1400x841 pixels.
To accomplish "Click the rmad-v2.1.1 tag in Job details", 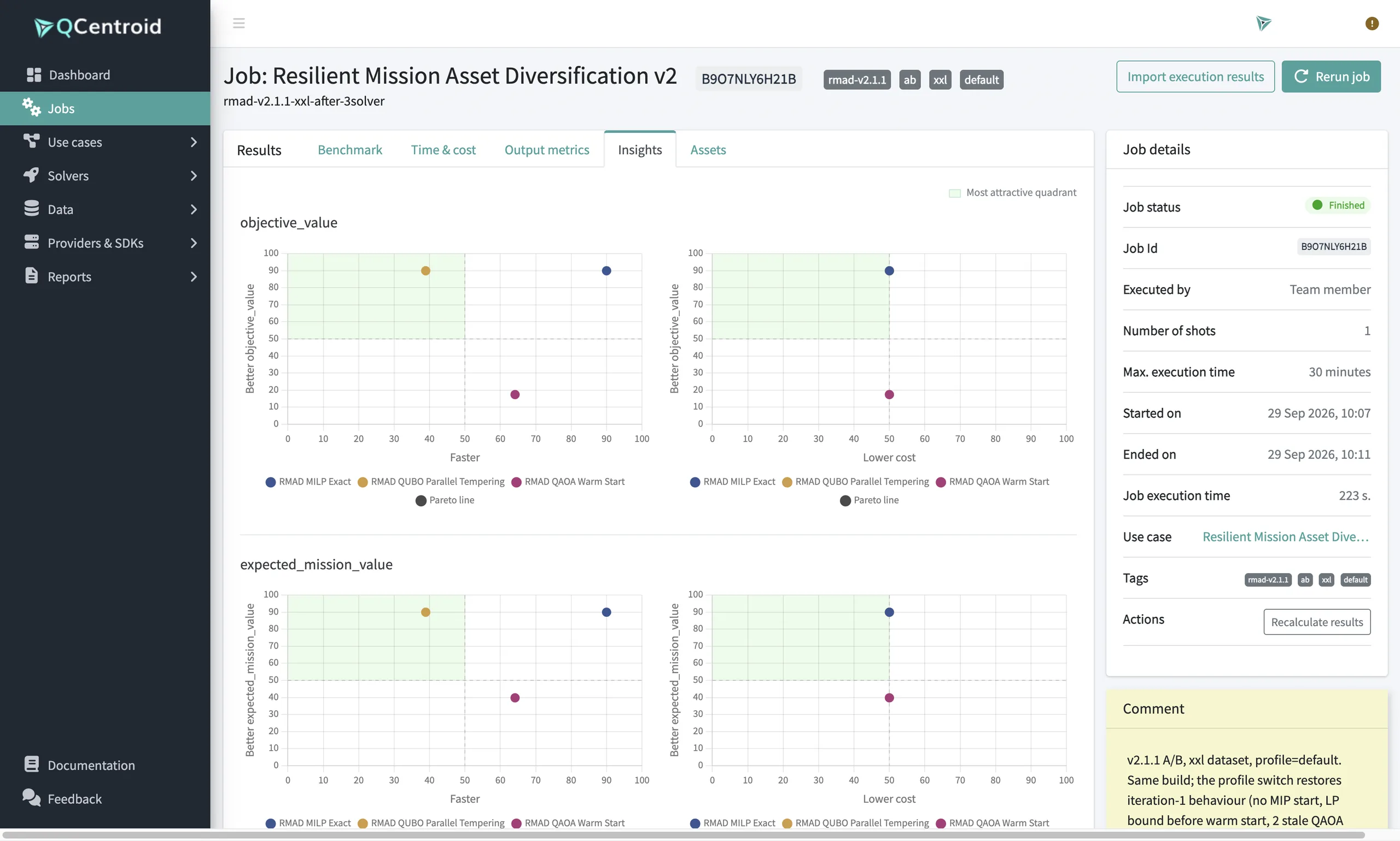I will (1268, 580).
